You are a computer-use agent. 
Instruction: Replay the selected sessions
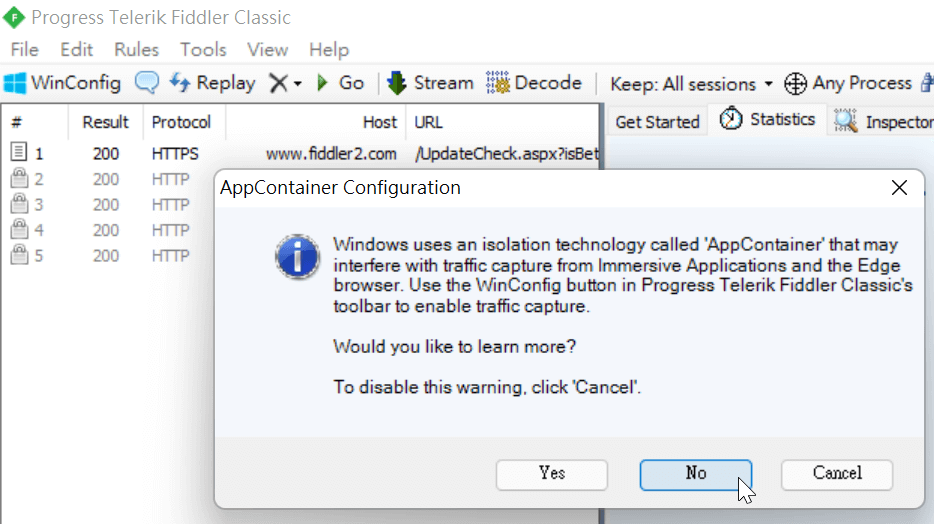tap(213, 83)
